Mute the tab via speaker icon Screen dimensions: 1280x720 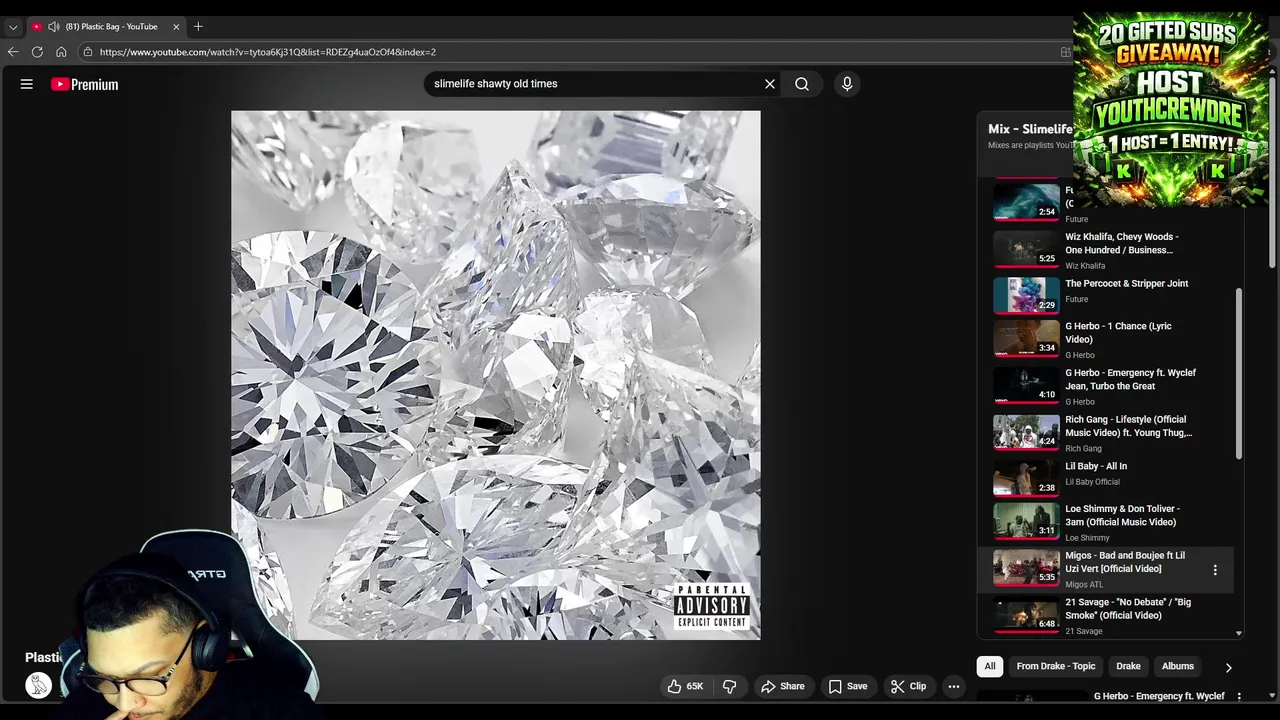(x=54, y=27)
